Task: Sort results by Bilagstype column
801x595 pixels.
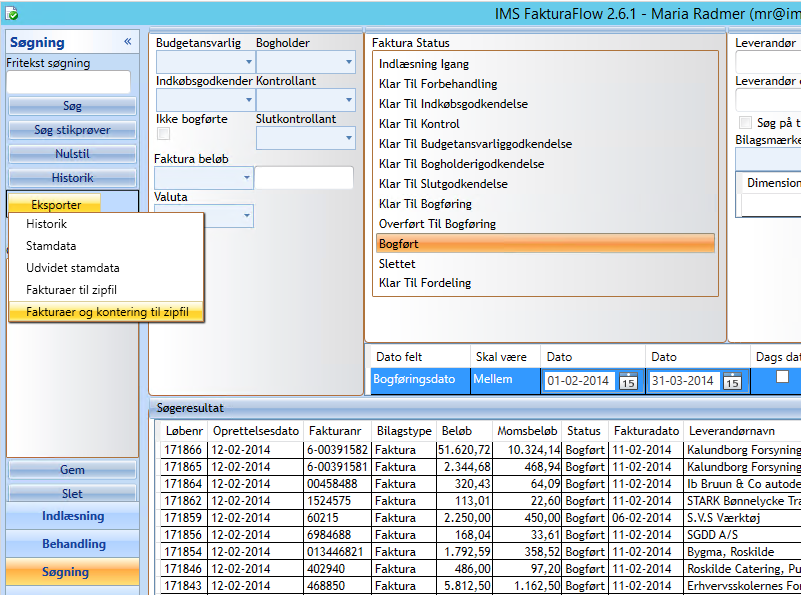Action: pos(404,431)
